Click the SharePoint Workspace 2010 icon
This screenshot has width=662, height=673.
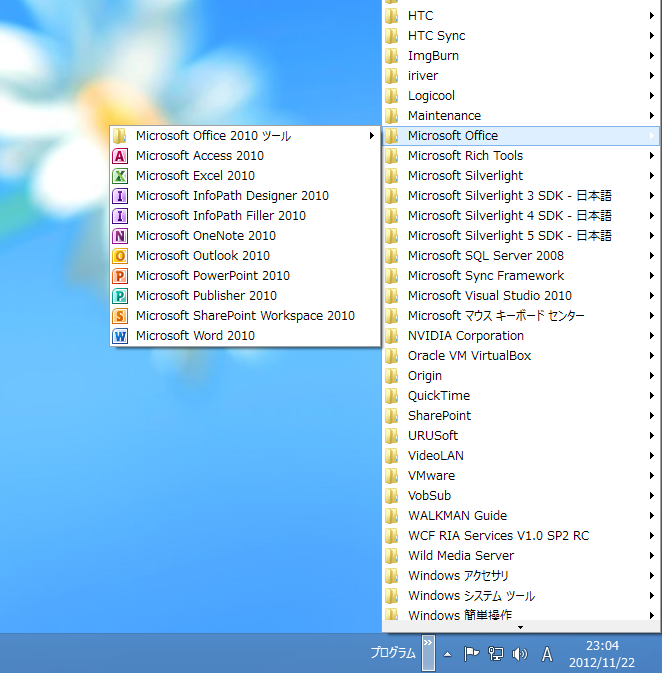click(120, 316)
